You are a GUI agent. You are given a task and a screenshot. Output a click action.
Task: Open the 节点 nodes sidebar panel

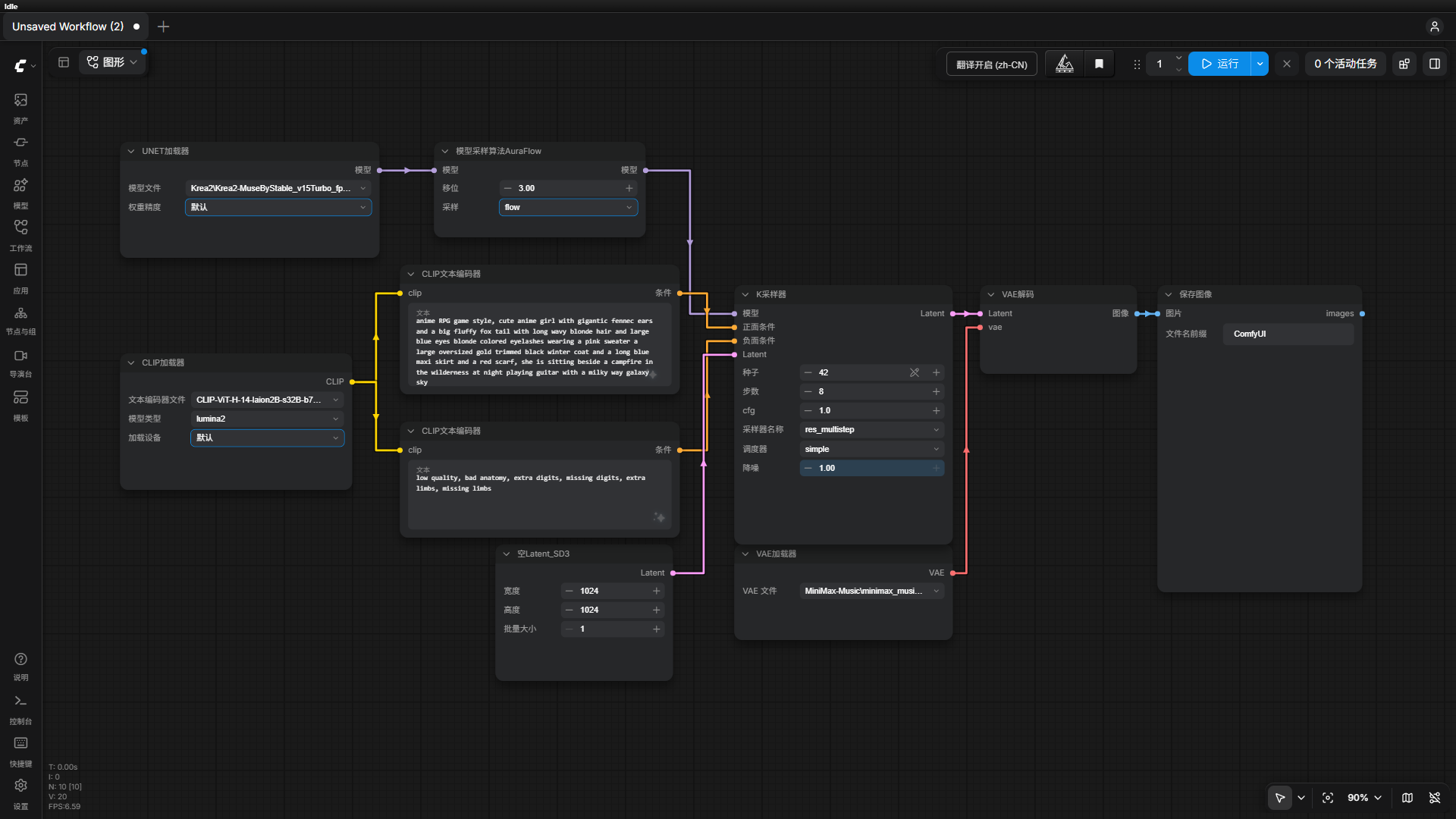[x=20, y=150]
